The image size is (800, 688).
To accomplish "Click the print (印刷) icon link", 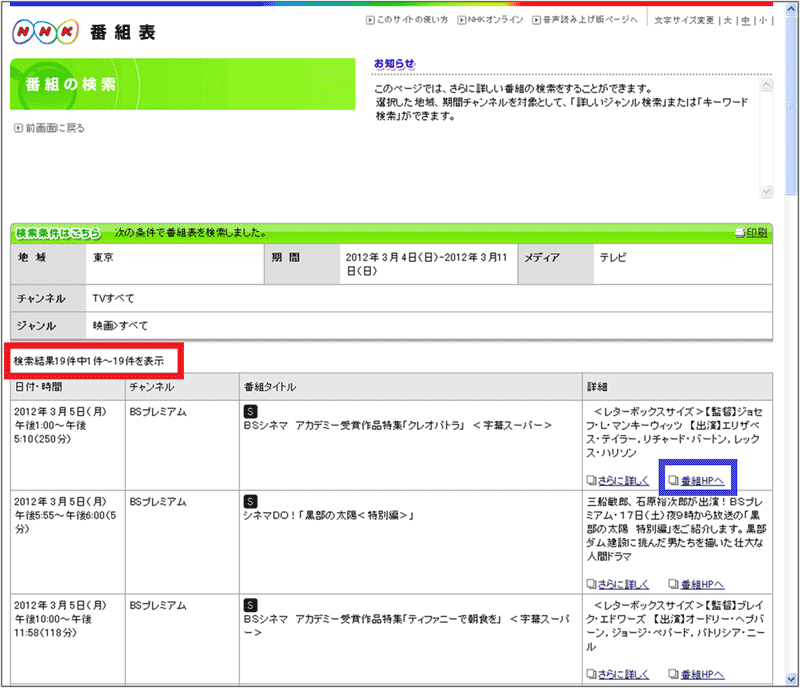I will [750, 233].
